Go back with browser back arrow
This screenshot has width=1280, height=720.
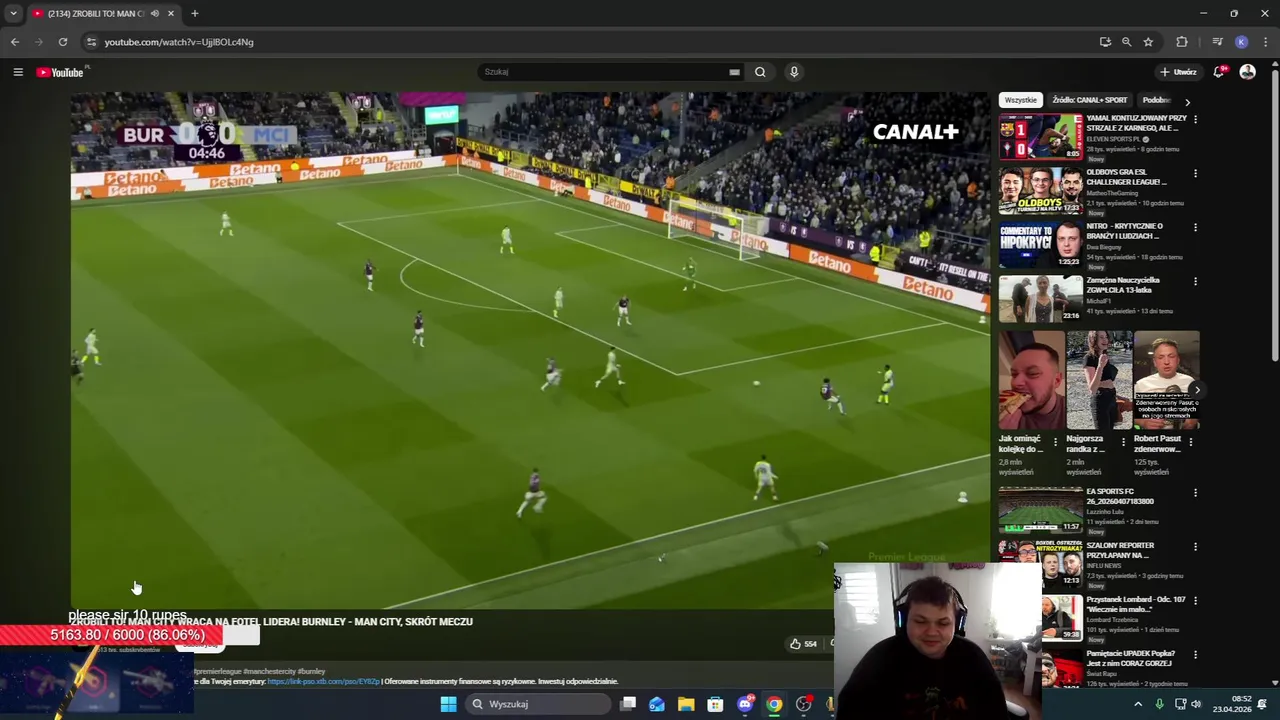click(x=15, y=42)
